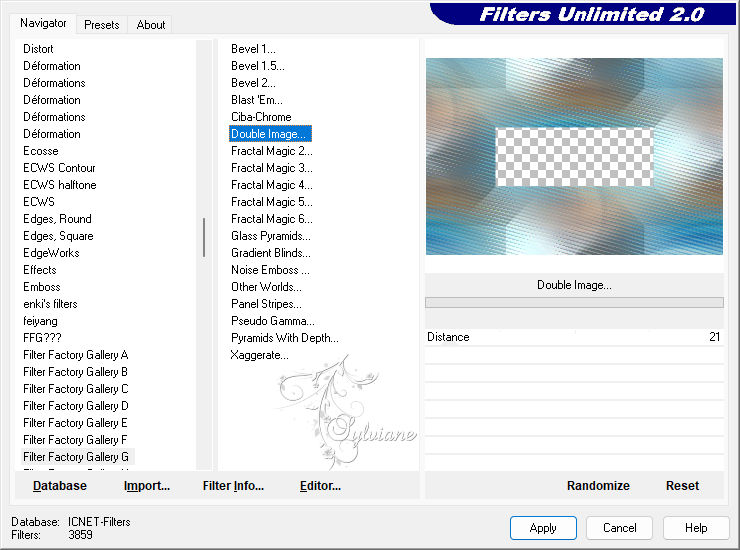The width and height of the screenshot is (740, 550).
Task: Select Filter Factory Gallery D
Action: (76, 406)
